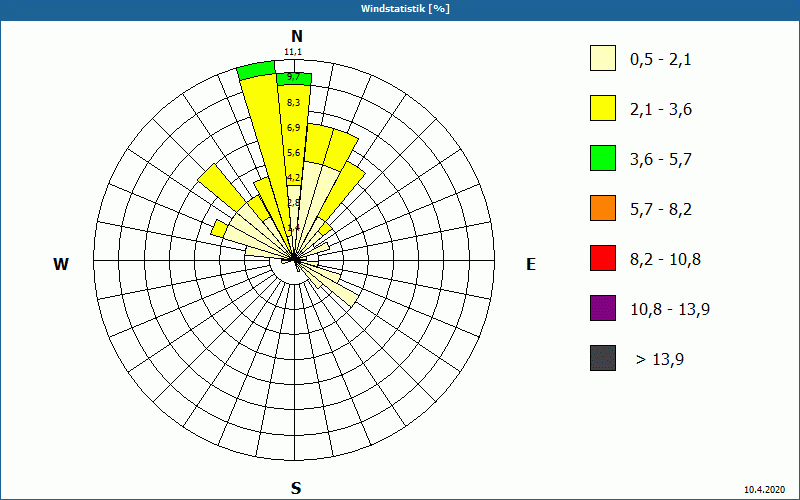Click the legend label '10,8 - 13,9'
This screenshot has height=500, width=800.
(670, 310)
